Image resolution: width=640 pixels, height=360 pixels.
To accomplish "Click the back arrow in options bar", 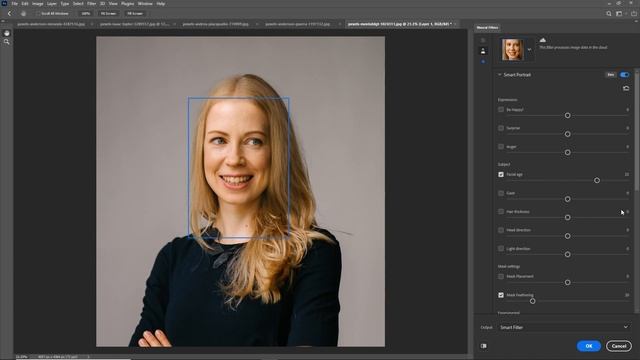I will point(9,13).
